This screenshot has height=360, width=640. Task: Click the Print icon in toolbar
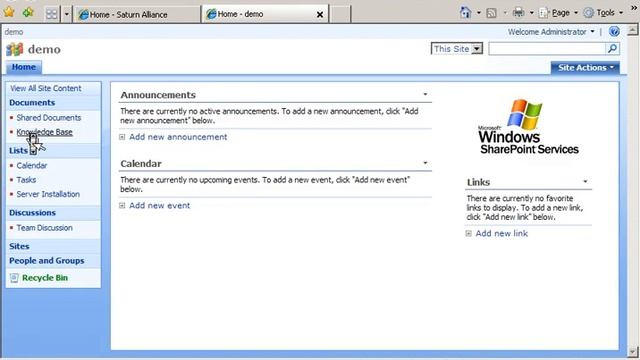[518, 13]
